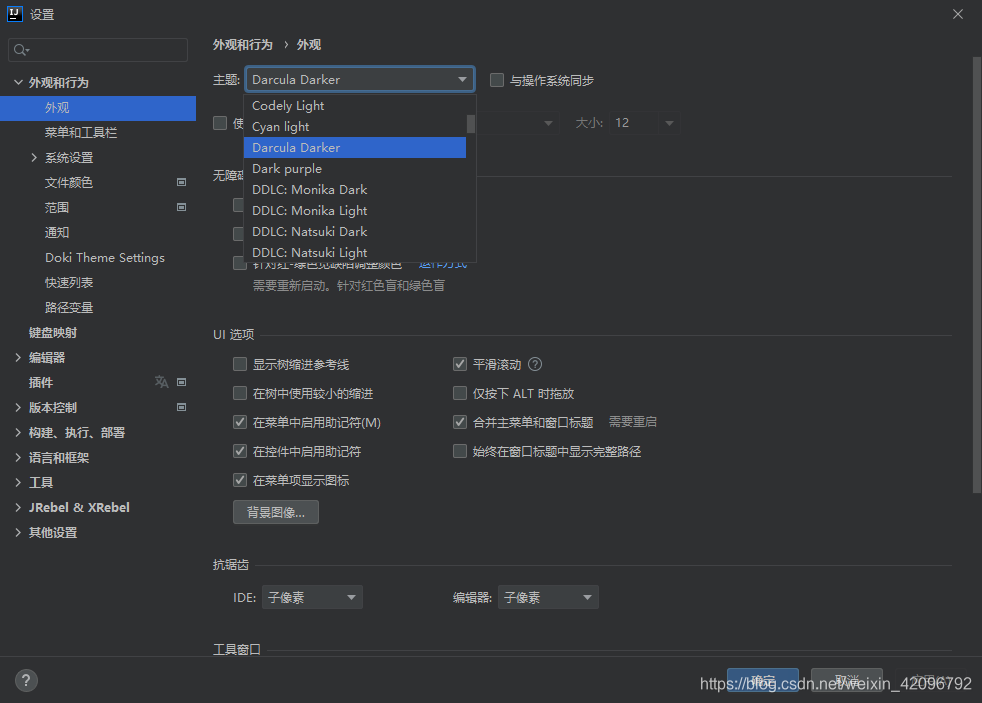Expand the 系统设置 tree node

pyautogui.click(x=32, y=157)
